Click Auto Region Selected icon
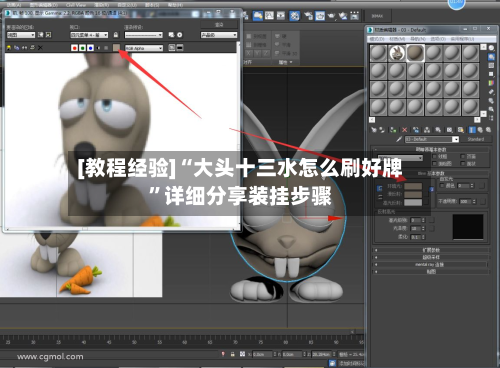Screen dimensions: 500x368 pyautogui.click(x=49, y=35)
